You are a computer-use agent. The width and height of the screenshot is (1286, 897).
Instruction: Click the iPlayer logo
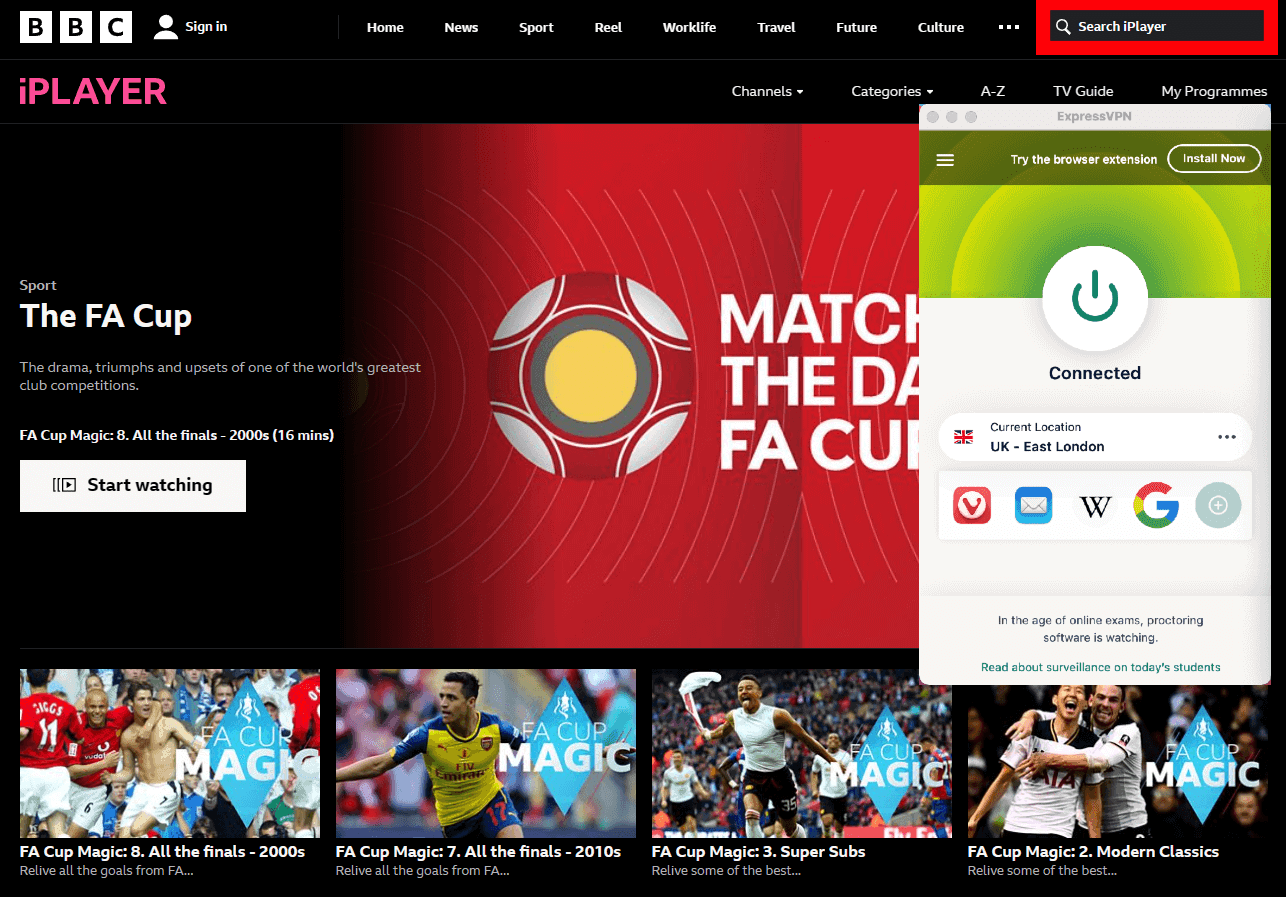93,92
